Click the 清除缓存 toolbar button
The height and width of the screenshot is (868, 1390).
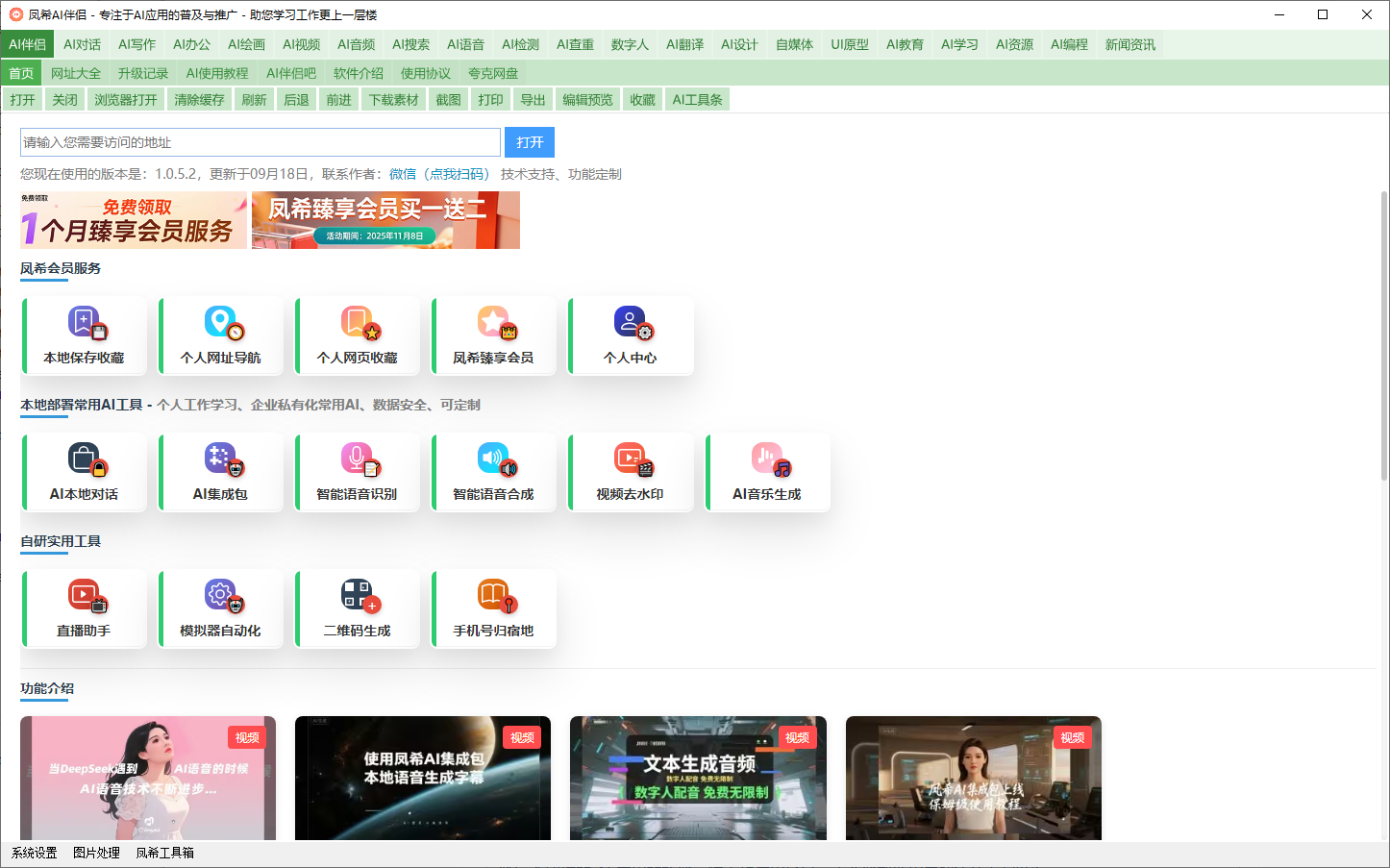pos(200,100)
